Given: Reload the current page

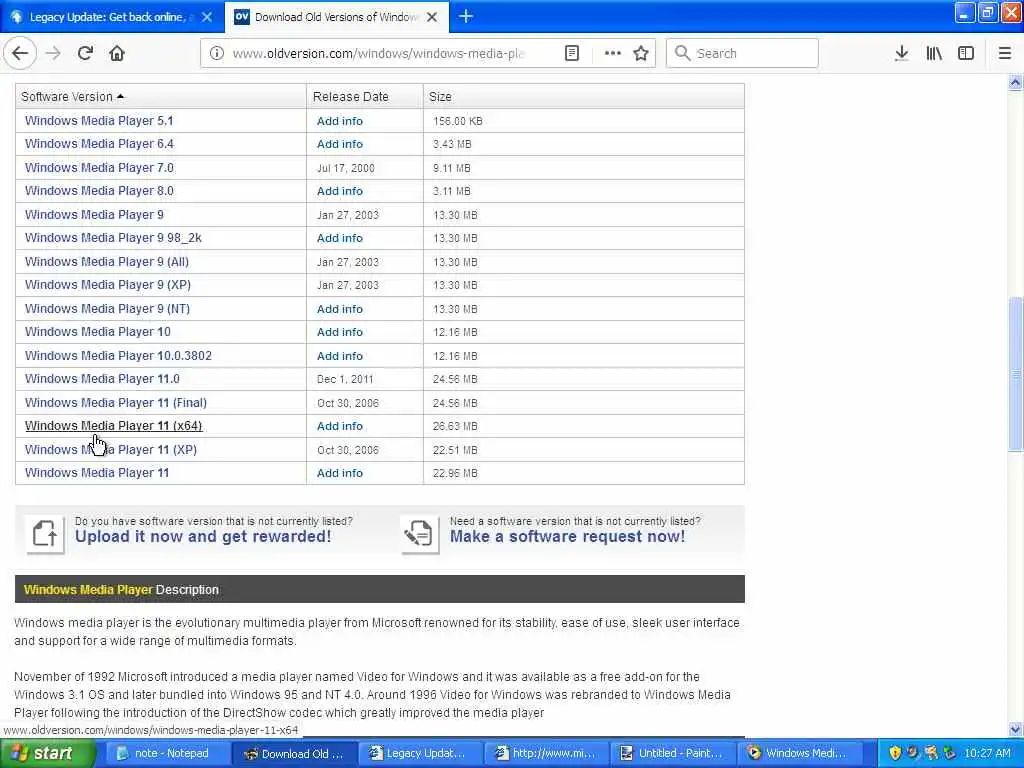Looking at the screenshot, I should [x=86, y=53].
